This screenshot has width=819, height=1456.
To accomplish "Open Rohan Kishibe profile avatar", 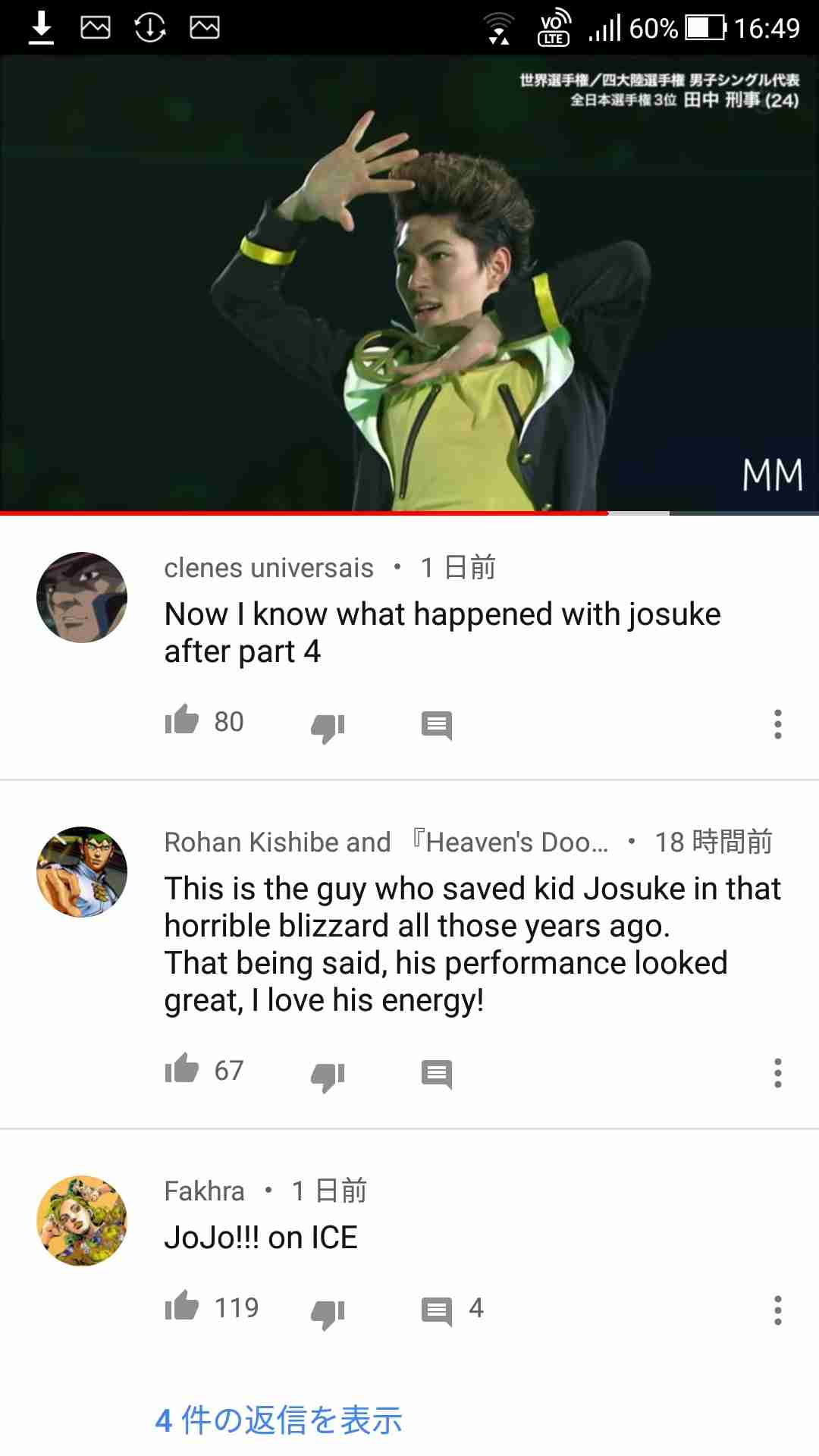I will point(82,872).
